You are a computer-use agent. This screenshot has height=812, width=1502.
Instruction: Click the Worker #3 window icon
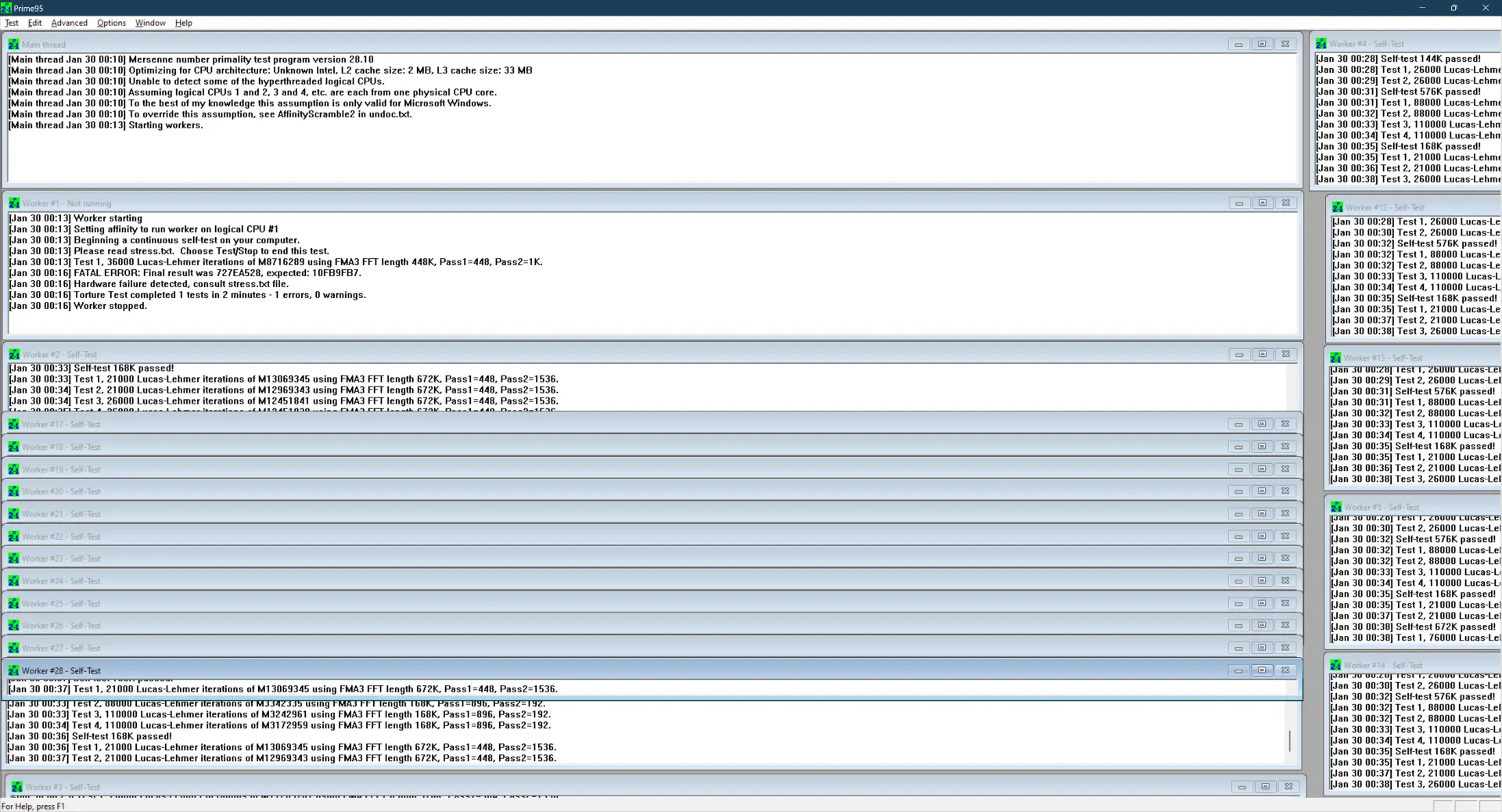pos(16,787)
